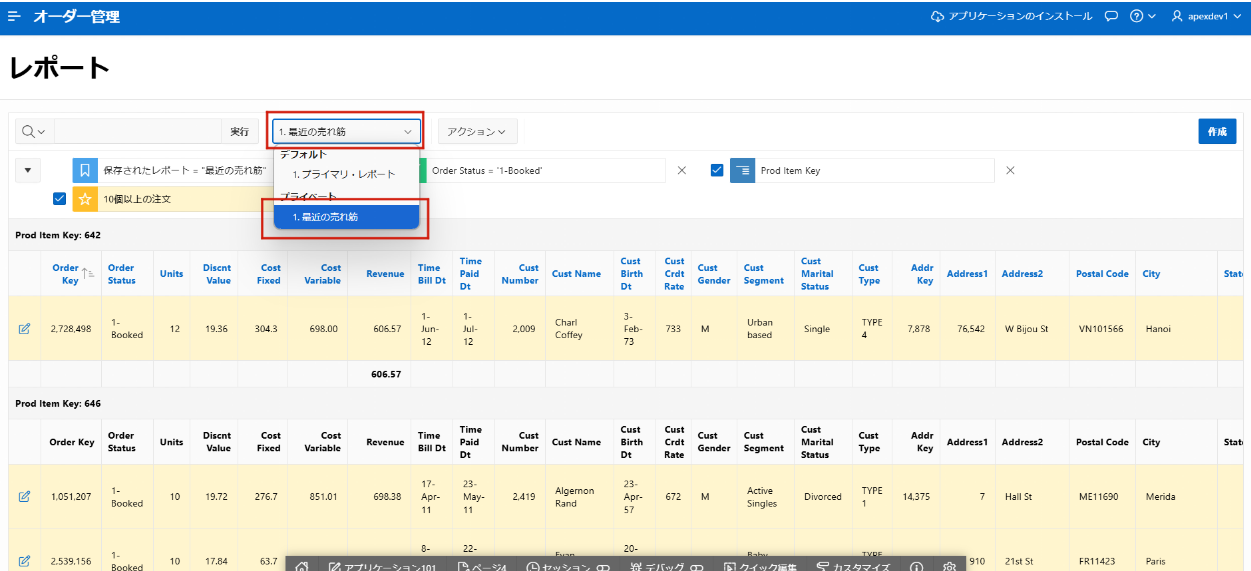Click the アプリケーションのインストール cloud icon
The width and height of the screenshot is (1251, 571).
[x=937, y=16]
